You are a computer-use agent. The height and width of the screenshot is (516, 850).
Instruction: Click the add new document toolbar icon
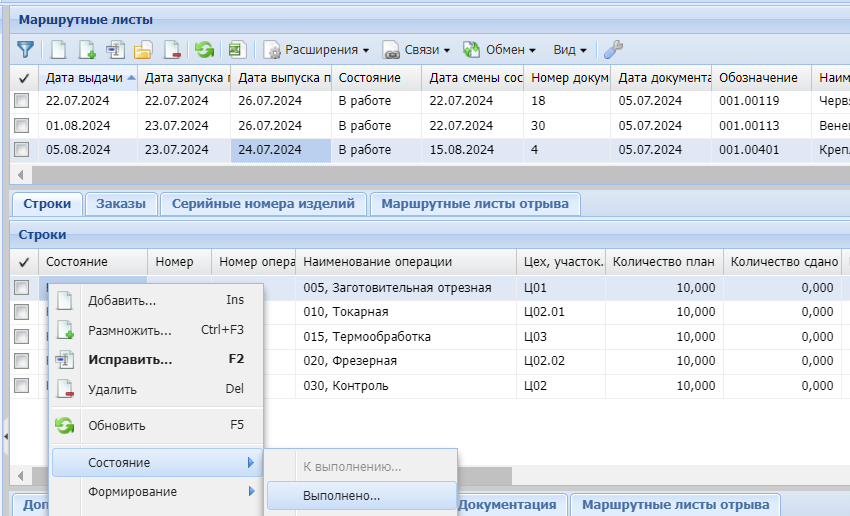tap(59, 49)
